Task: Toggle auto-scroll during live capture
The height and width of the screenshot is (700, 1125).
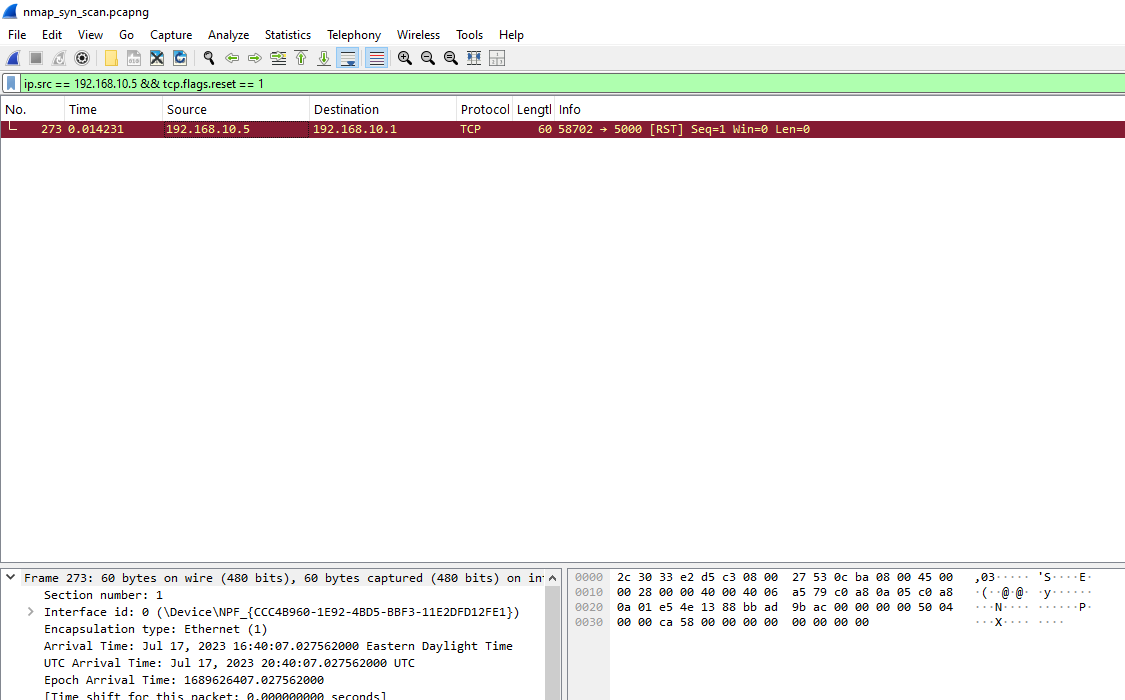Action: (347, 57)
